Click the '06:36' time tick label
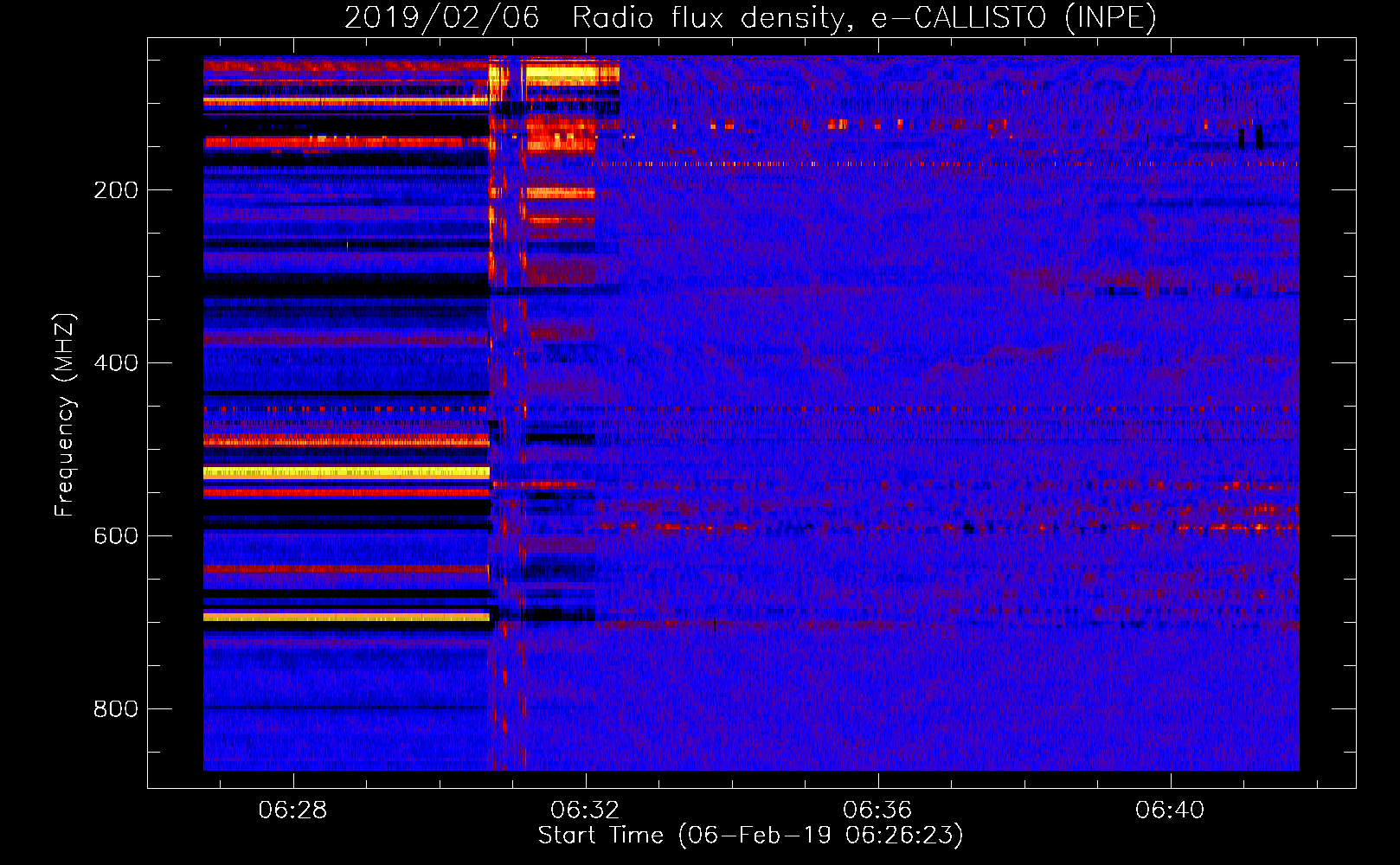 tap(878, 810)
